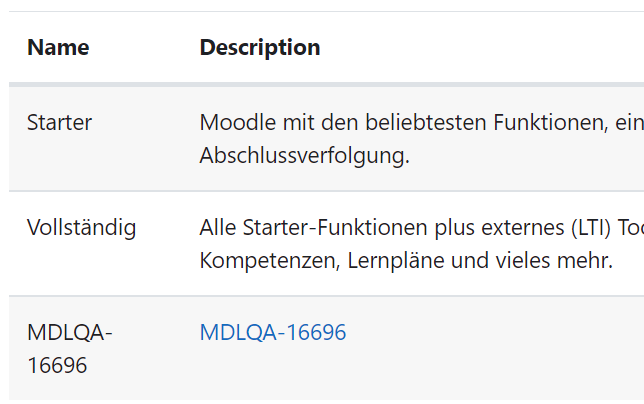This screenshot has width=644, height=404.
Task: Click the Description column header
Action: coord(260,47)
